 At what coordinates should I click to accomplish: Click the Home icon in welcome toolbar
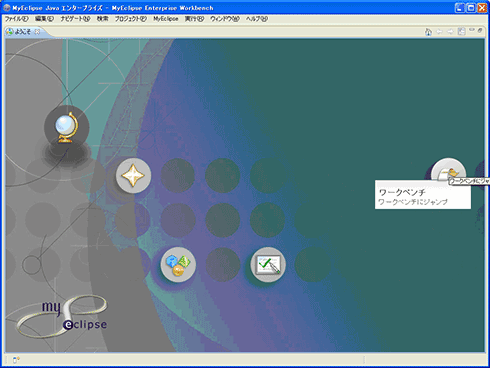428,32
